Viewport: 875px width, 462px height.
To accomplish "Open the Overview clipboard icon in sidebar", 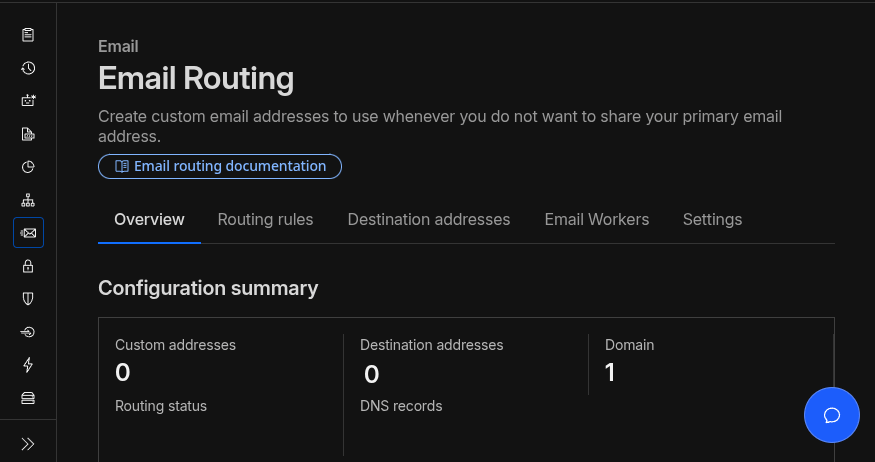I will coord(28,35).
